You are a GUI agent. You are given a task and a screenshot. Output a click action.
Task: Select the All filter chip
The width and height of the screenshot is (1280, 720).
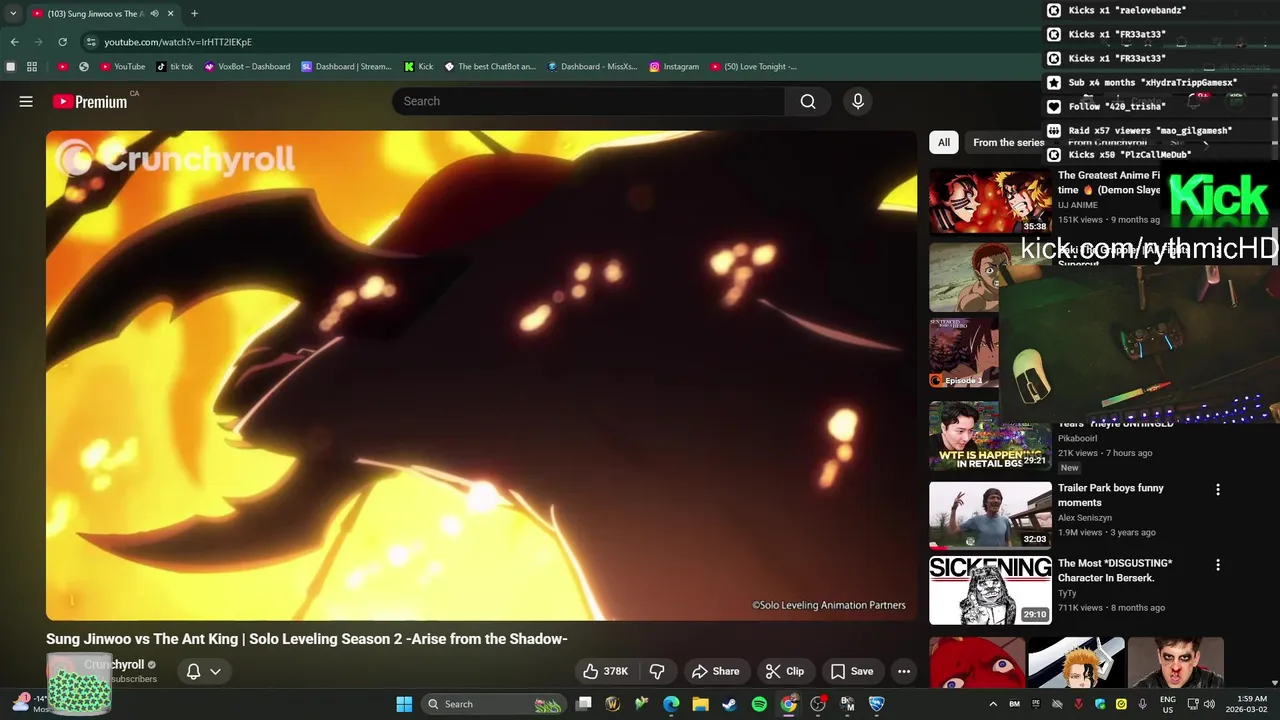943,142
